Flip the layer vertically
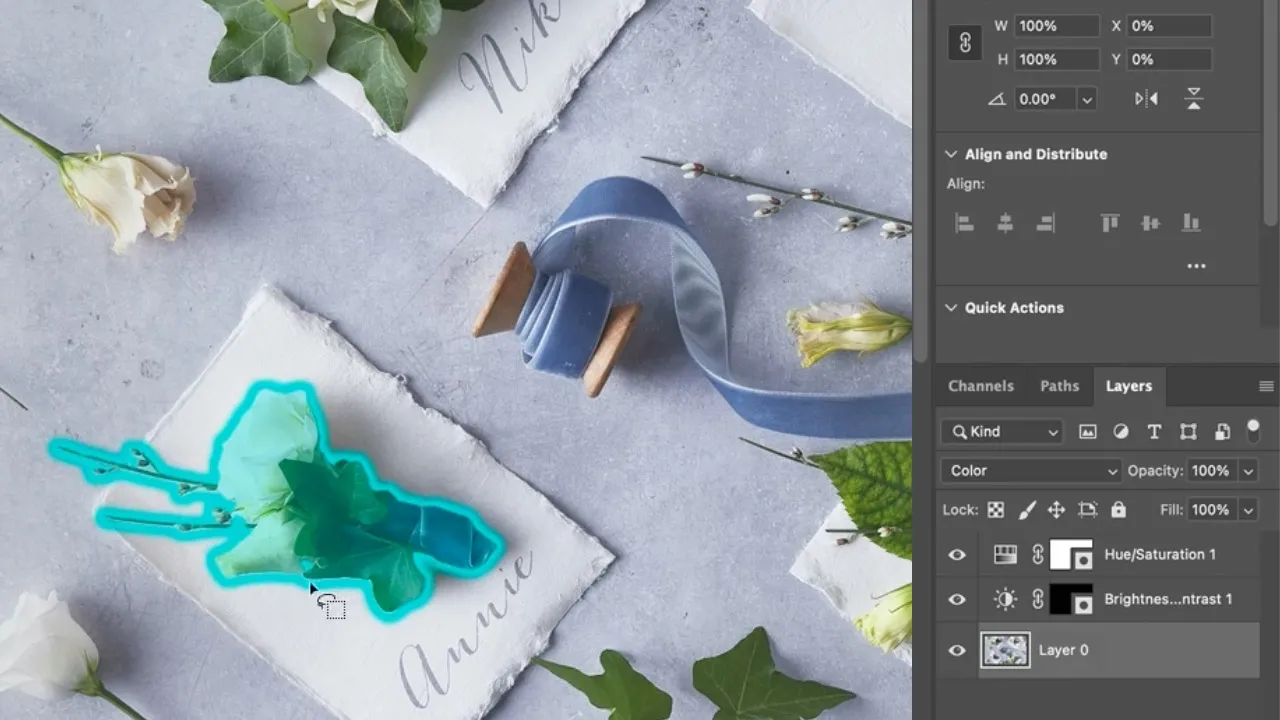This screenshot has height=720, width=1280. click(x=1194, y=99)
